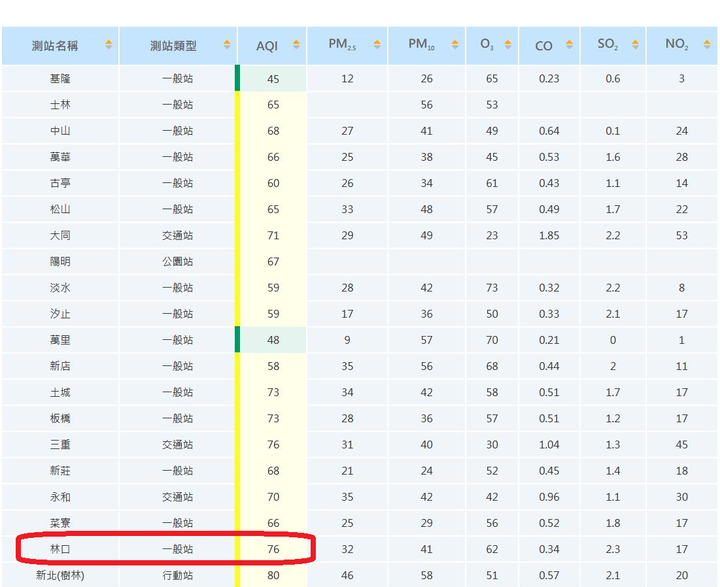The height and width of the screenshot is (587, 720).
Task: Click 行動站 type in 新北(樹林) row
Action: 178,576
